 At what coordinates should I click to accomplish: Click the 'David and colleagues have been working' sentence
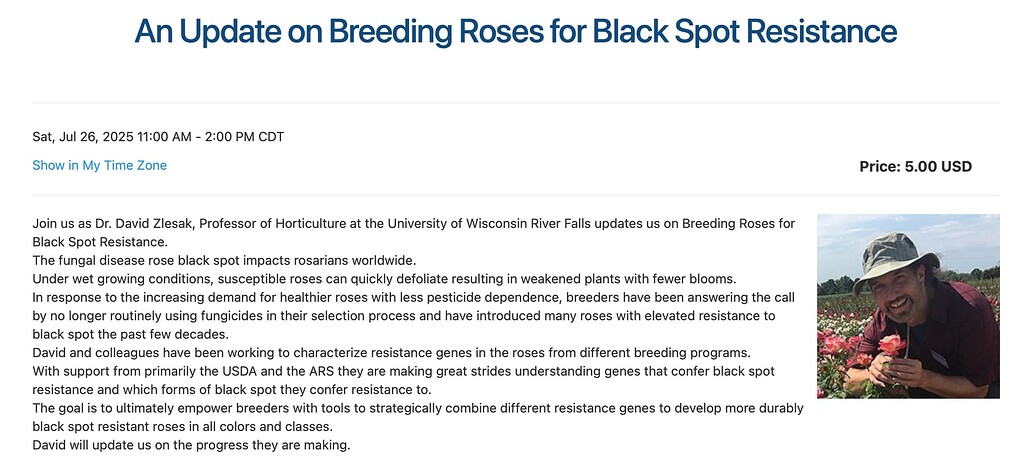pyautogui.click(x=391, y=352)
